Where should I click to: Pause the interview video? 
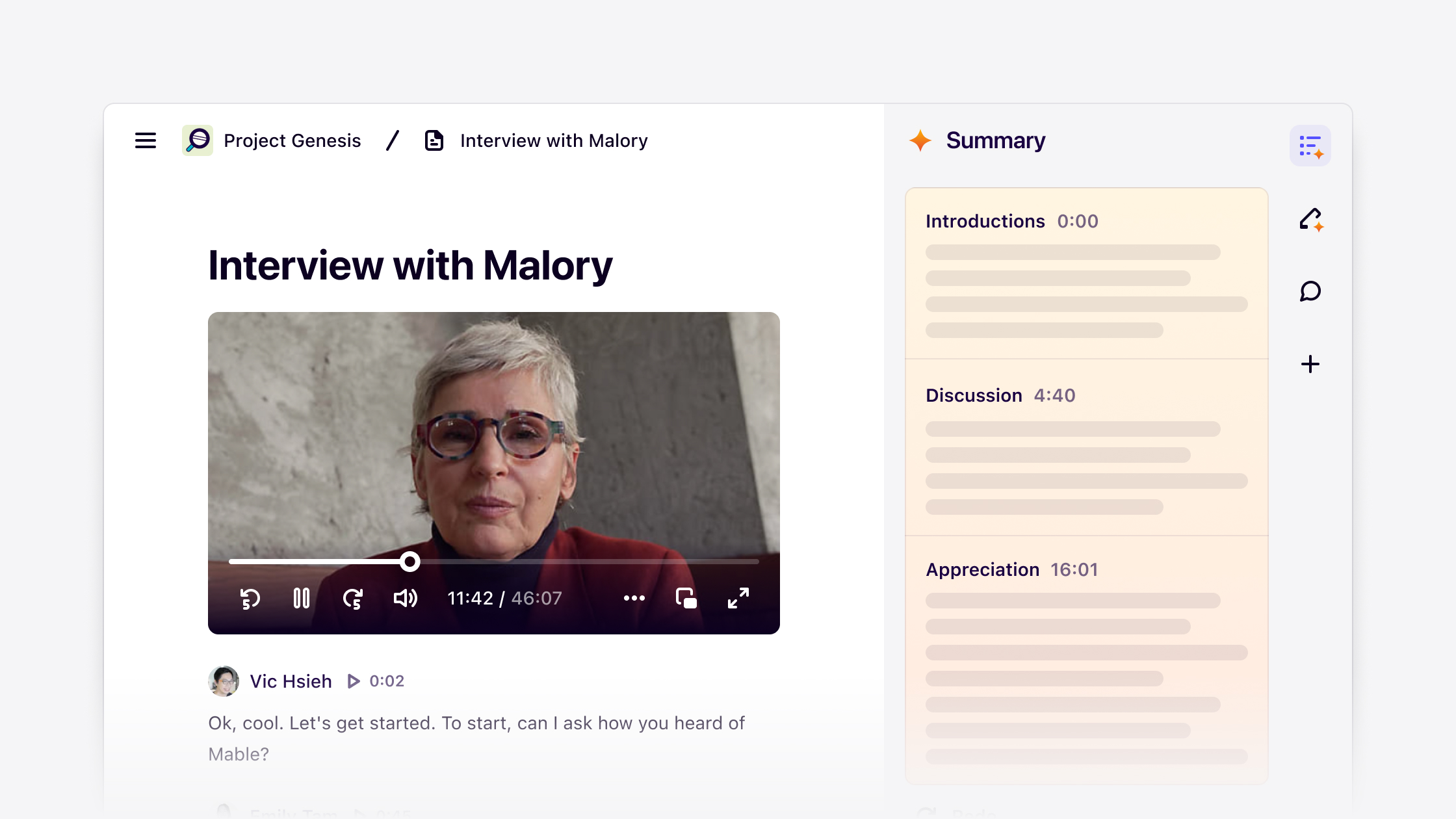[x=302, y=598]
